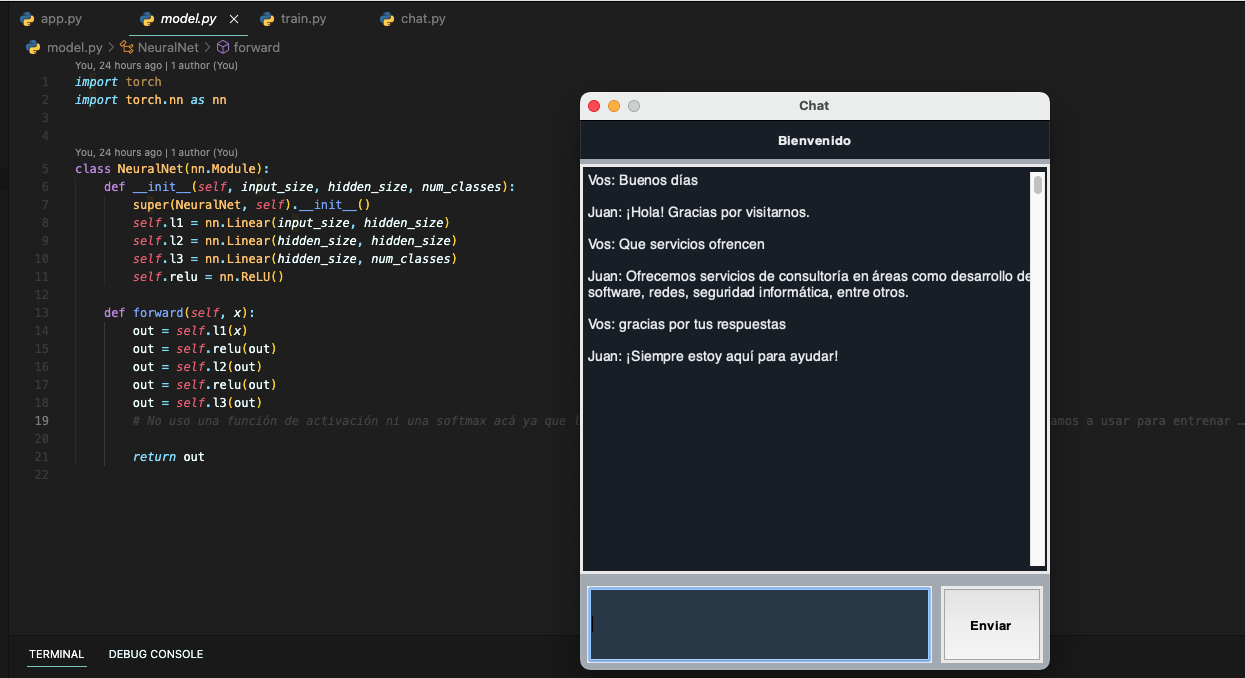The width and height of the screenshot is (1245, 678).
Task: Select model.py in the breadcrumb path
Action: tap(74, 47)
